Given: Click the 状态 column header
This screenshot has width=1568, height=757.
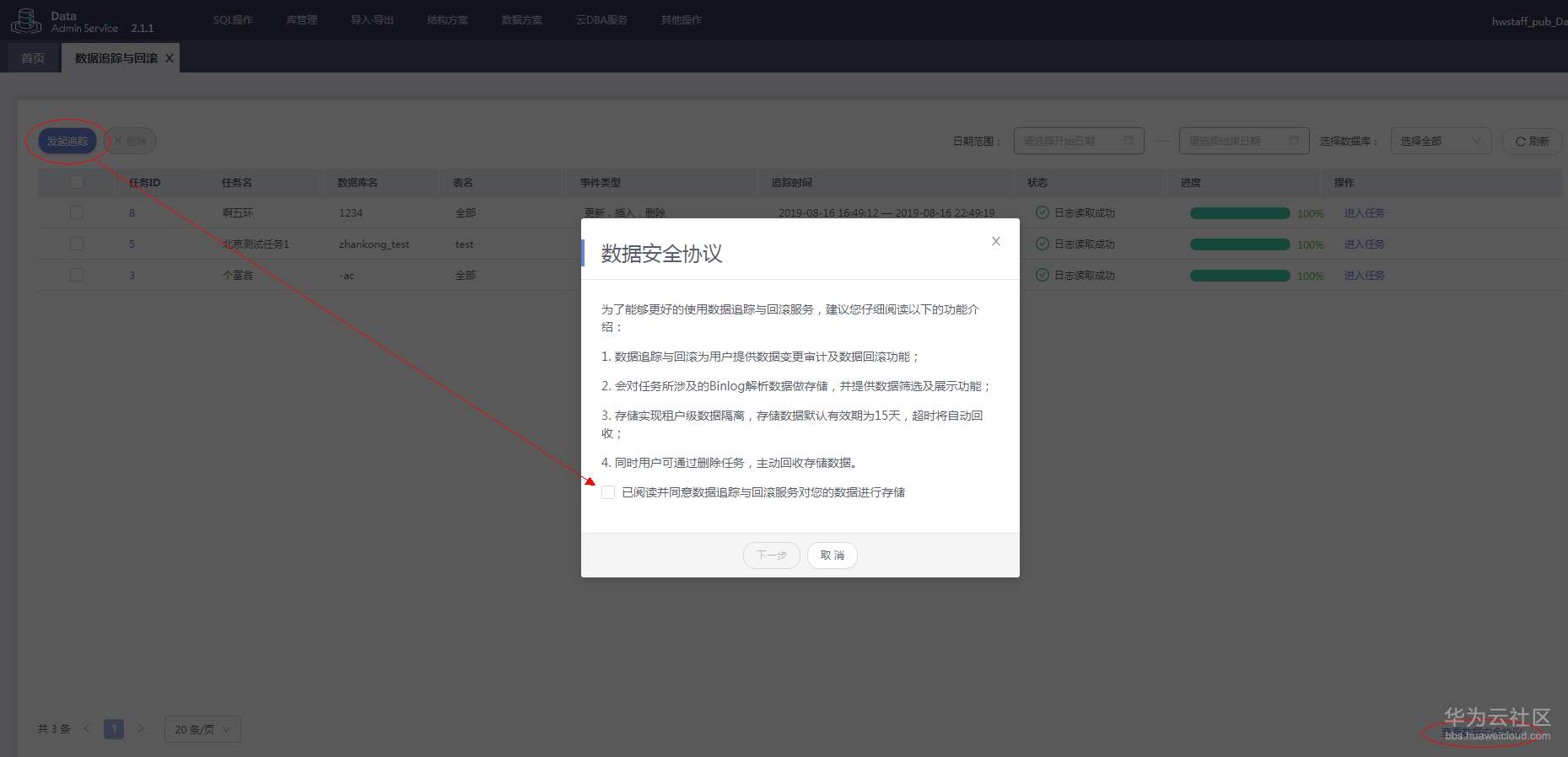Looking at the screenshot, I should click(x=1037, y=182).
